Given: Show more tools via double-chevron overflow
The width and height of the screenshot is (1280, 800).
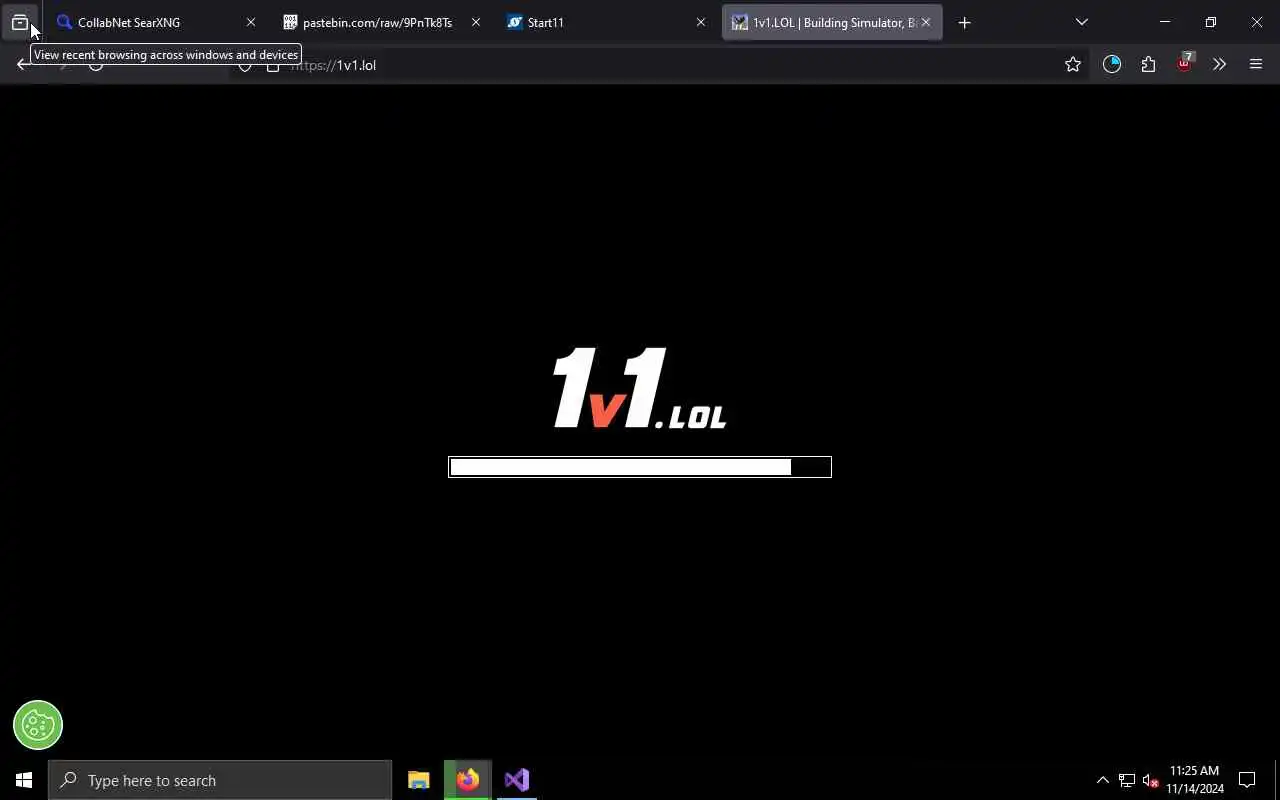Looking at the screenshot, I should pos(1219,65).
